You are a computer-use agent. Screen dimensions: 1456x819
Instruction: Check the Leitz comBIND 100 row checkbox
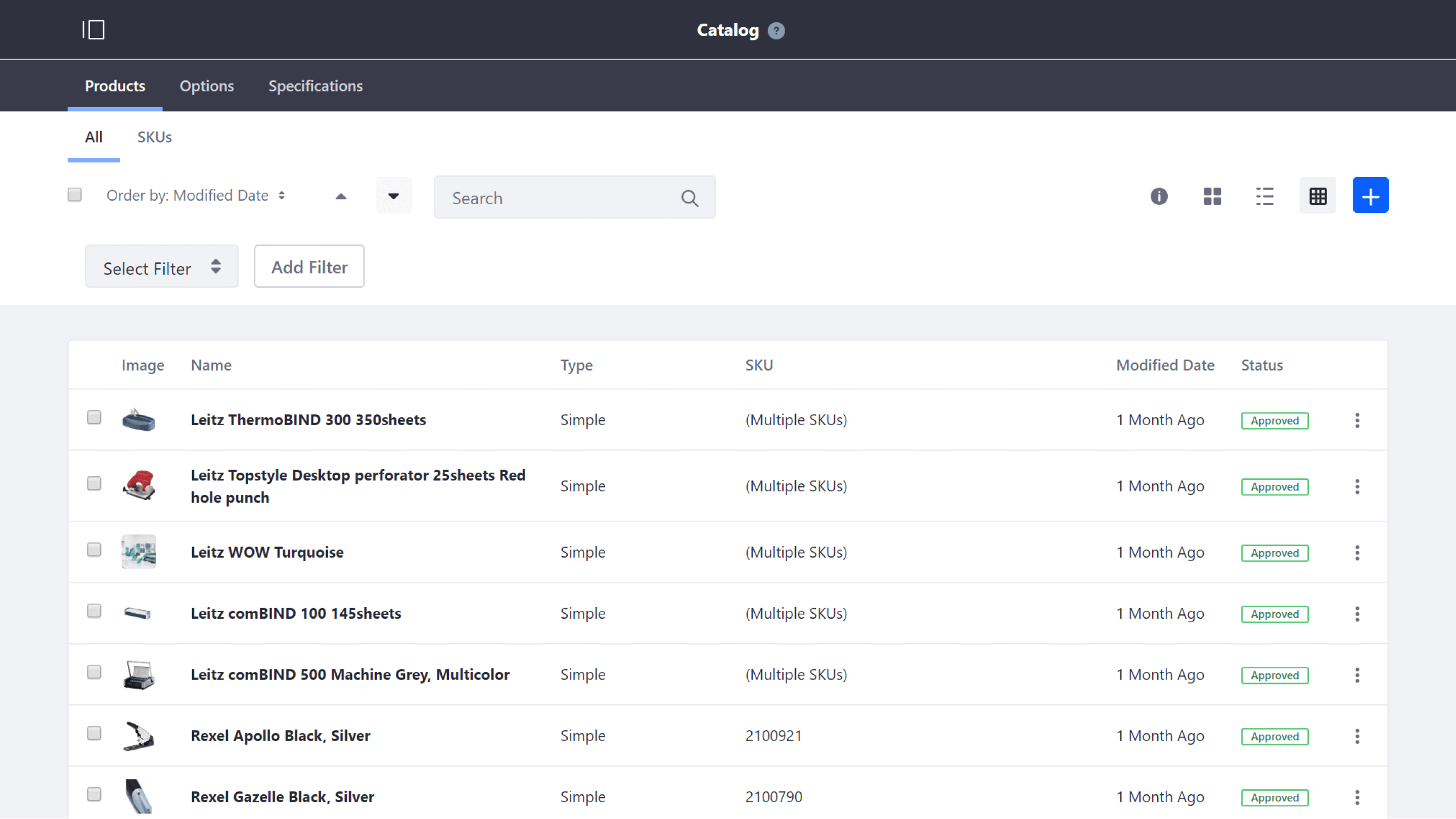click(94, 610)
